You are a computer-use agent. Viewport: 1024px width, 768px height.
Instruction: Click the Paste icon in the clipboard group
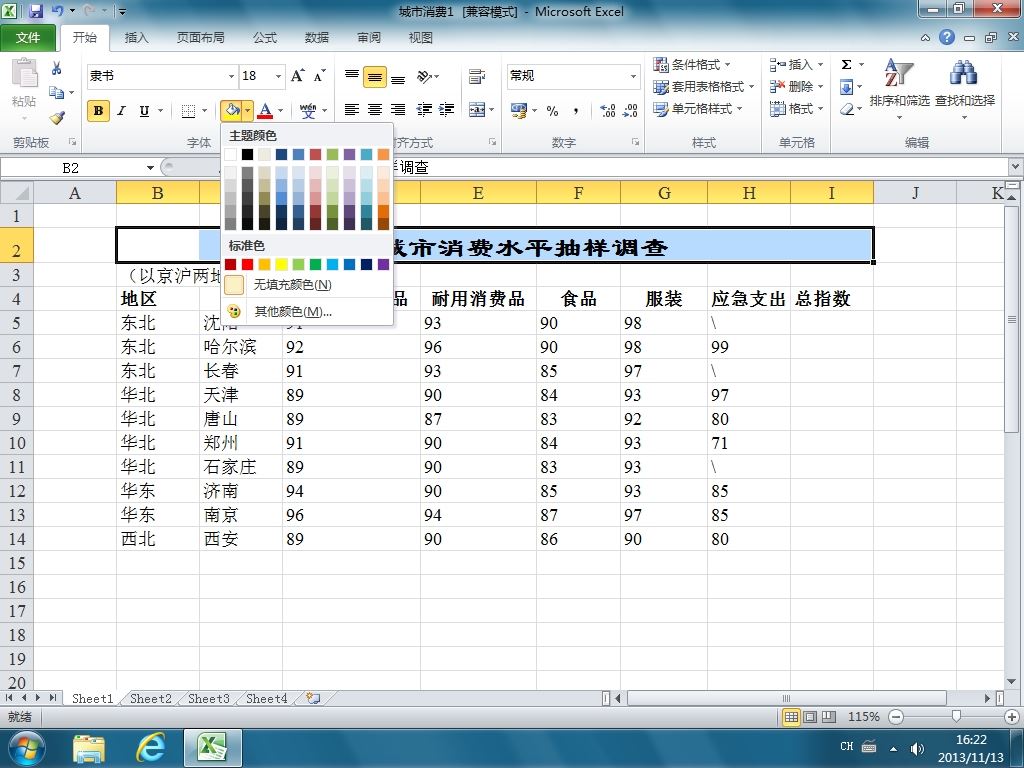24,73
